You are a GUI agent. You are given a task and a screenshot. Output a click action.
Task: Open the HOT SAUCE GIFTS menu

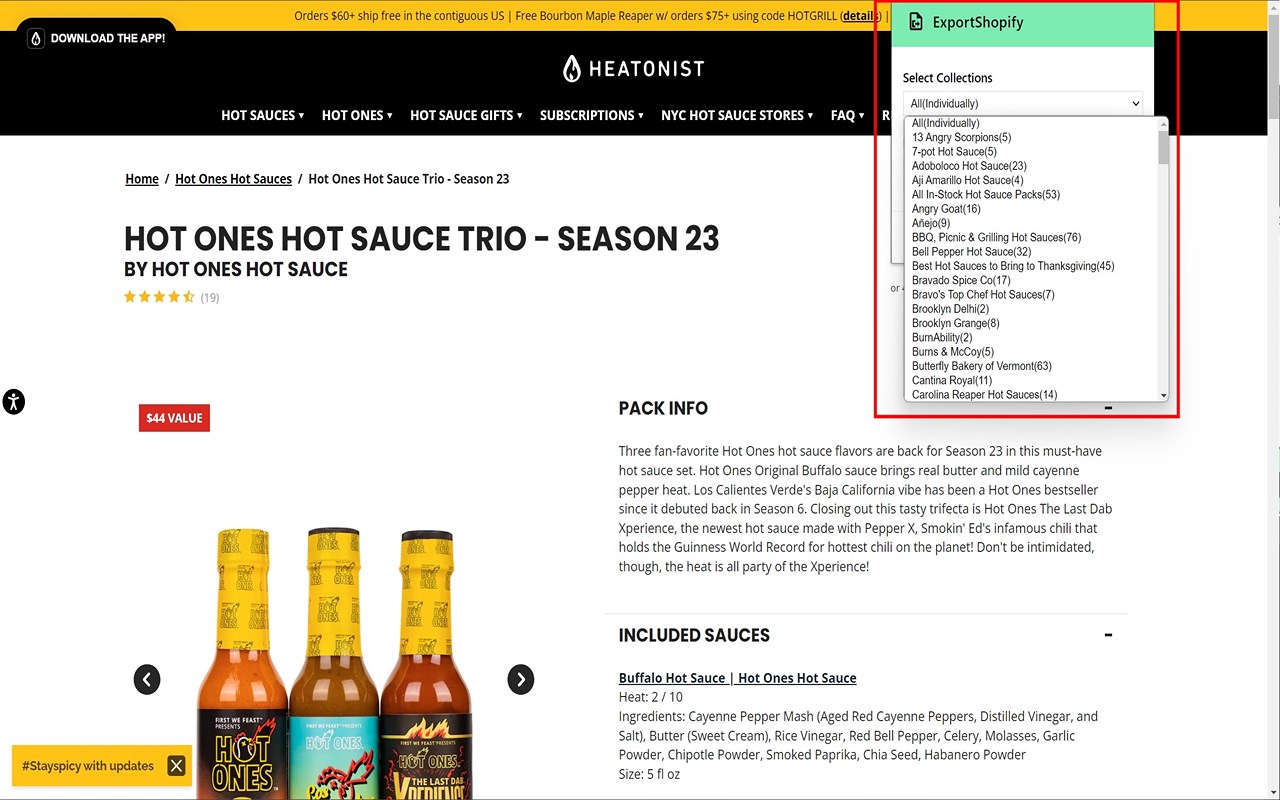466,115
